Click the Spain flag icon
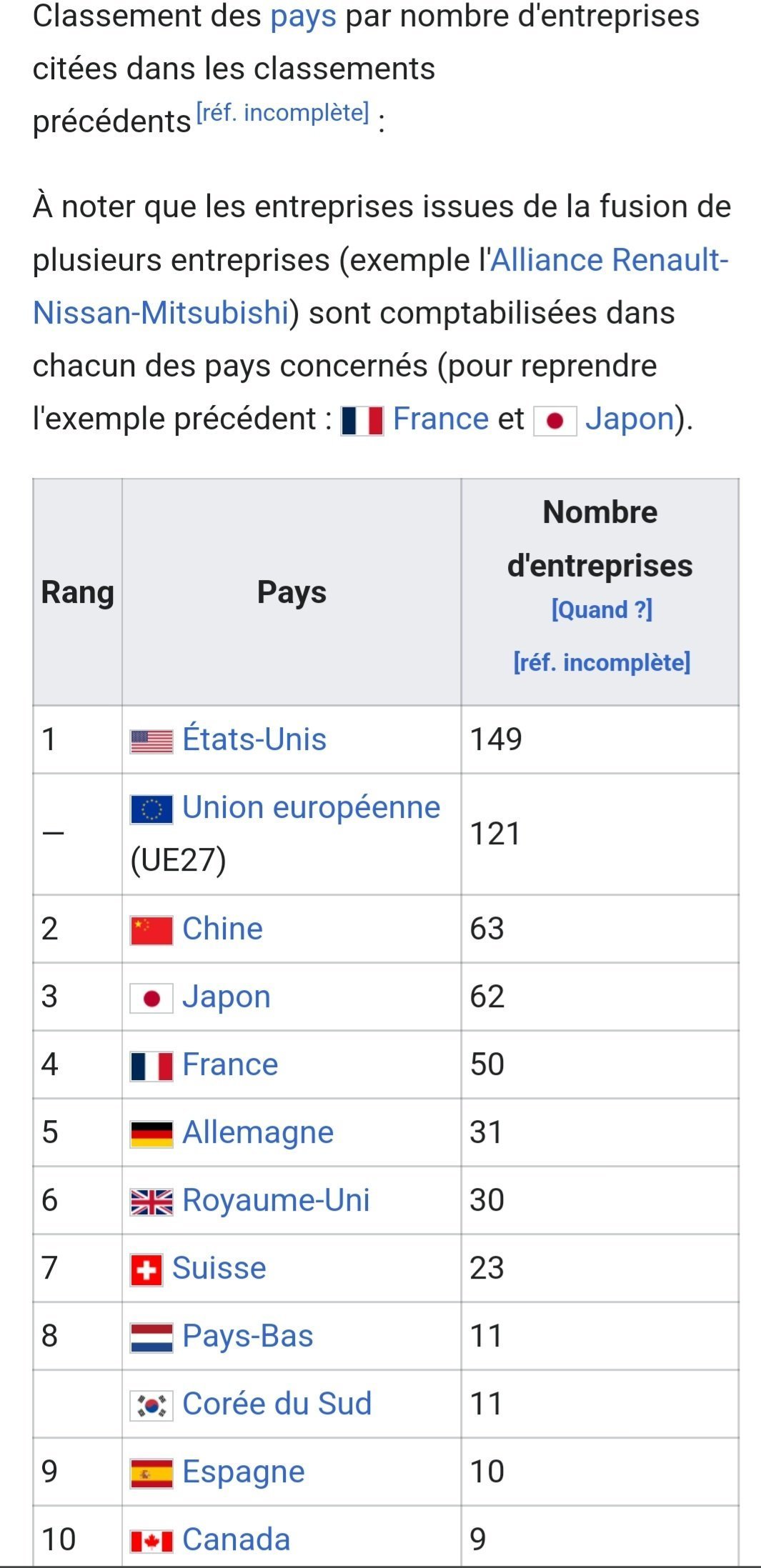This screenshot has width=761, height=1568. coord(151,1474)
